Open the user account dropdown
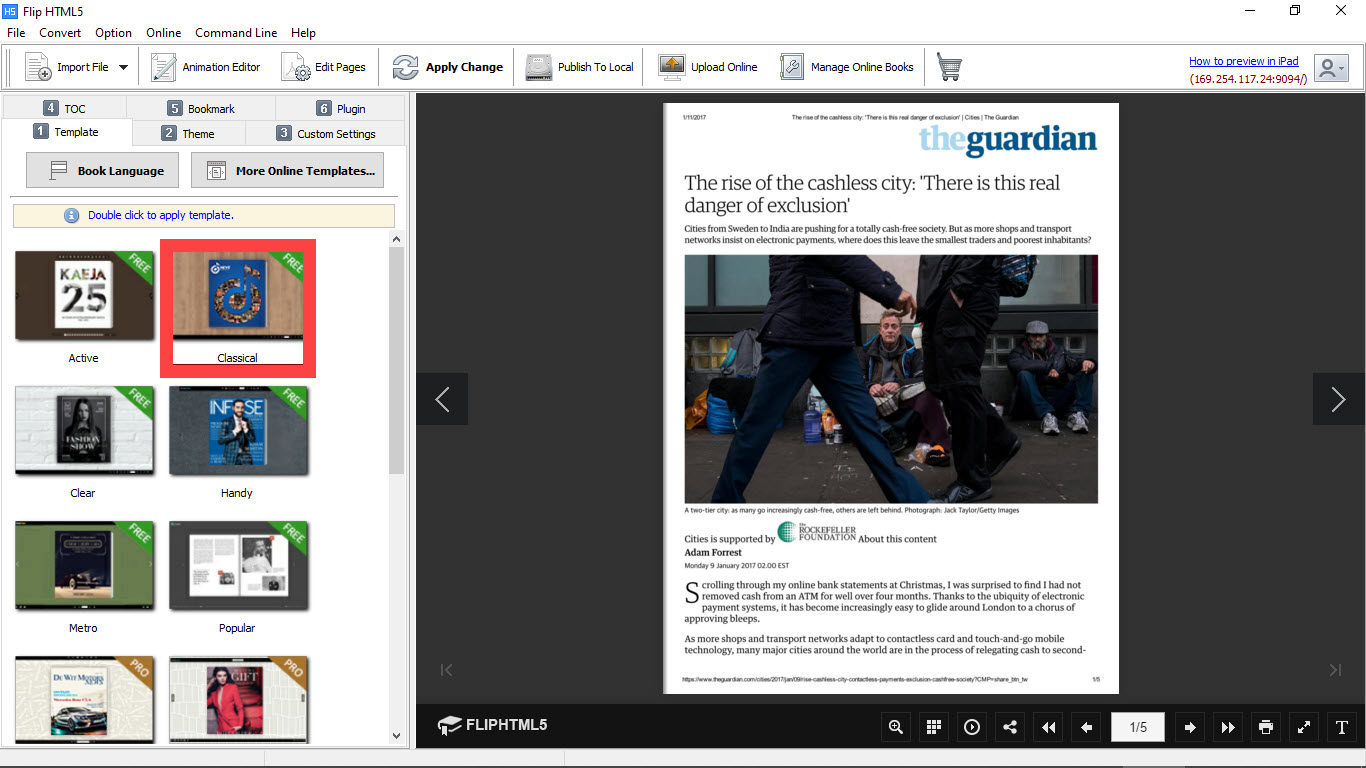This screenshot has width=1366, height=768. click(x=1331, y=68)
